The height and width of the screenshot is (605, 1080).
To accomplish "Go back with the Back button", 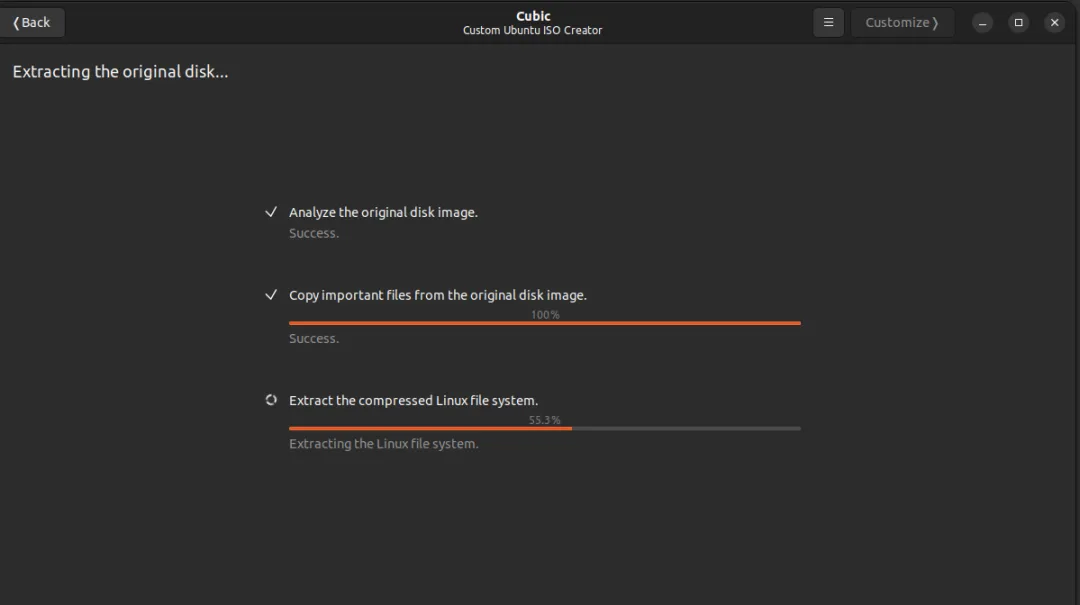I will (32, 23).
